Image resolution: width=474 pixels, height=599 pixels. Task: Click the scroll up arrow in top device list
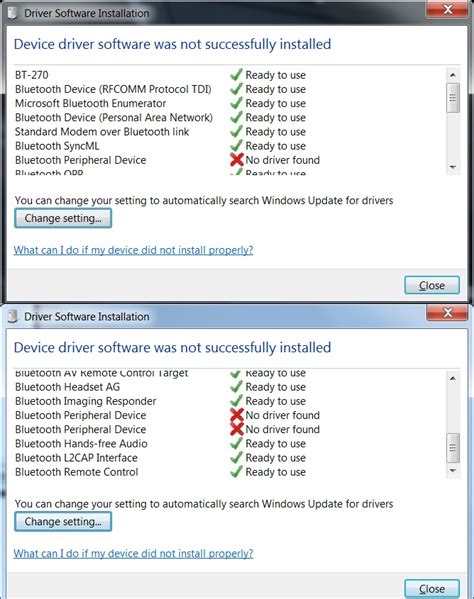point(453,75)
